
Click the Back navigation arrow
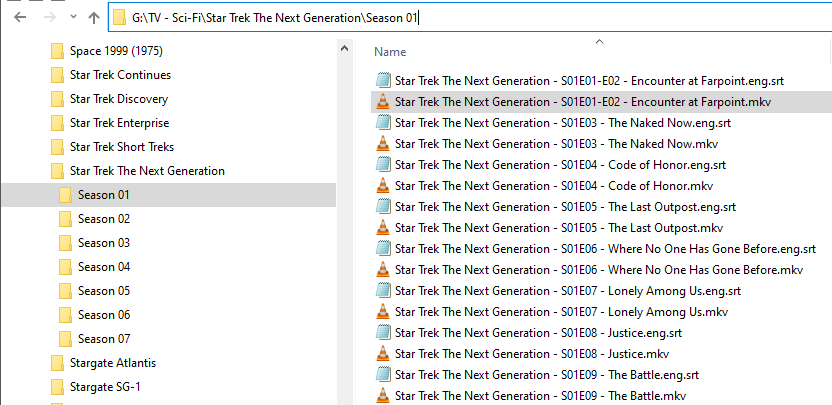click(20, 17)
